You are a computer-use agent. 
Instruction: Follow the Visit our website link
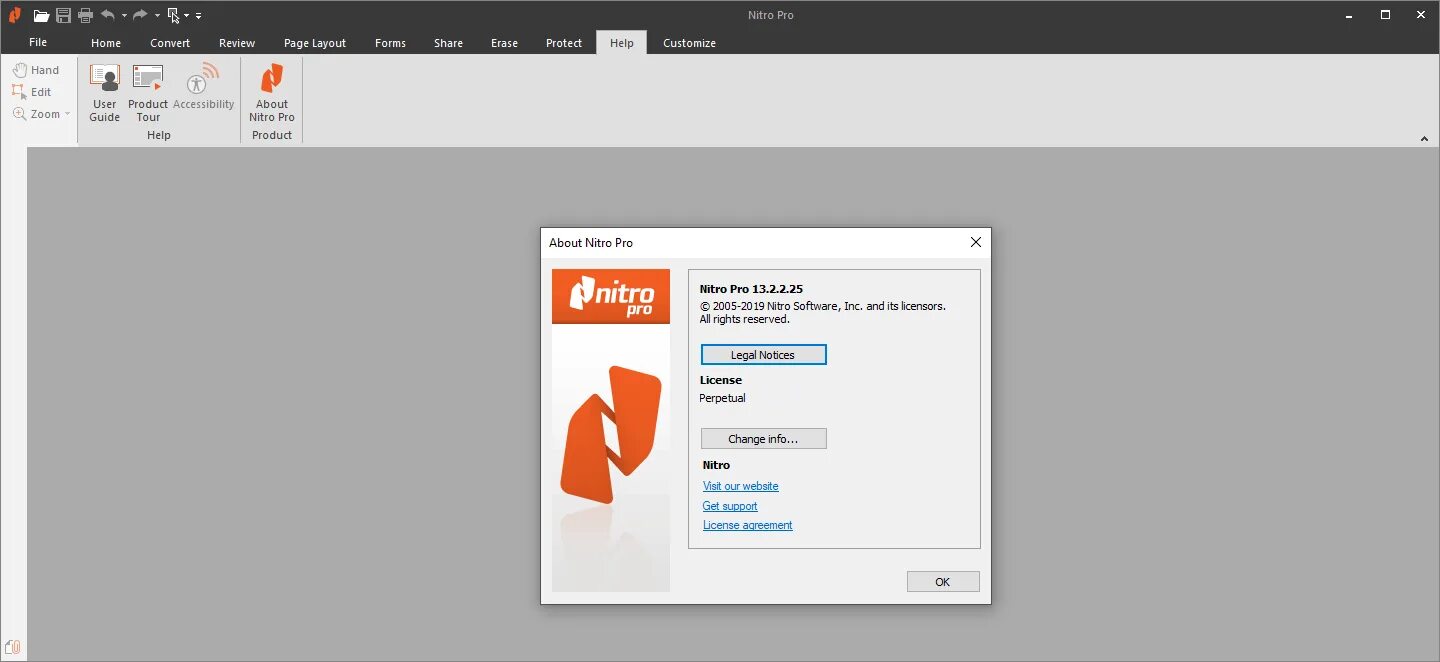click(x=741, y=486)
